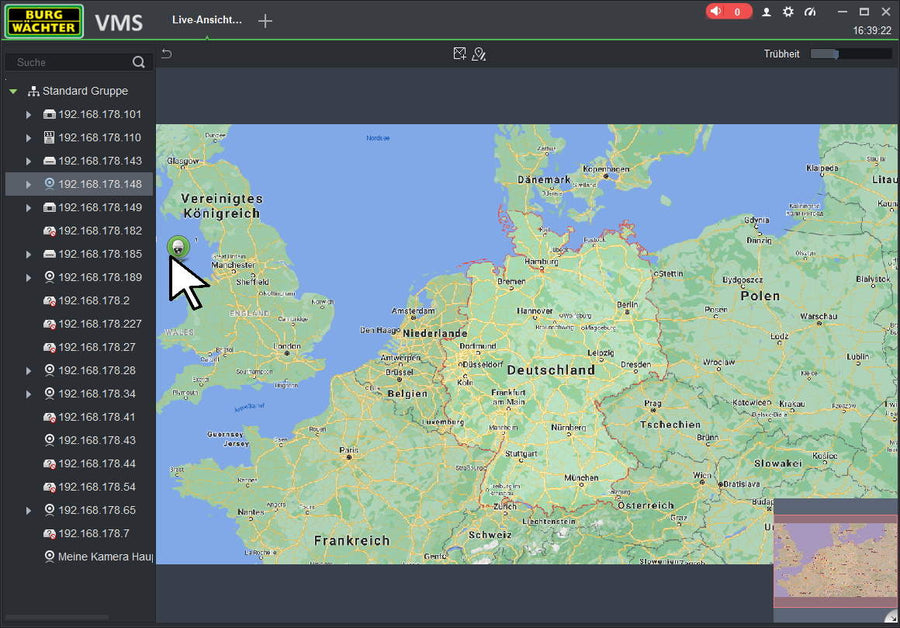The image size is (900, 628).
Task: Open the user account icon
Action: click(767, 12)
